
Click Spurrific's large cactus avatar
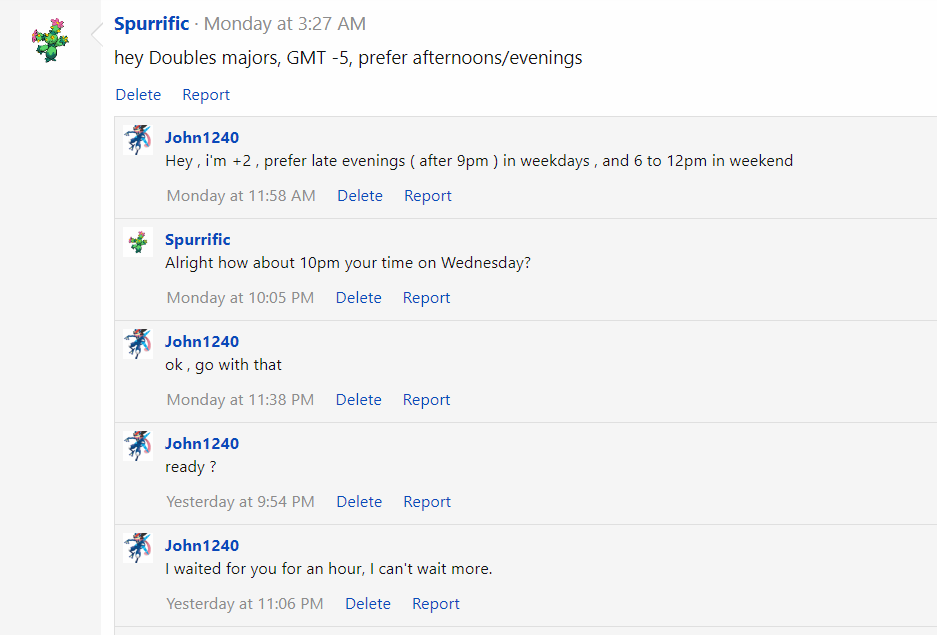(50, 40)
